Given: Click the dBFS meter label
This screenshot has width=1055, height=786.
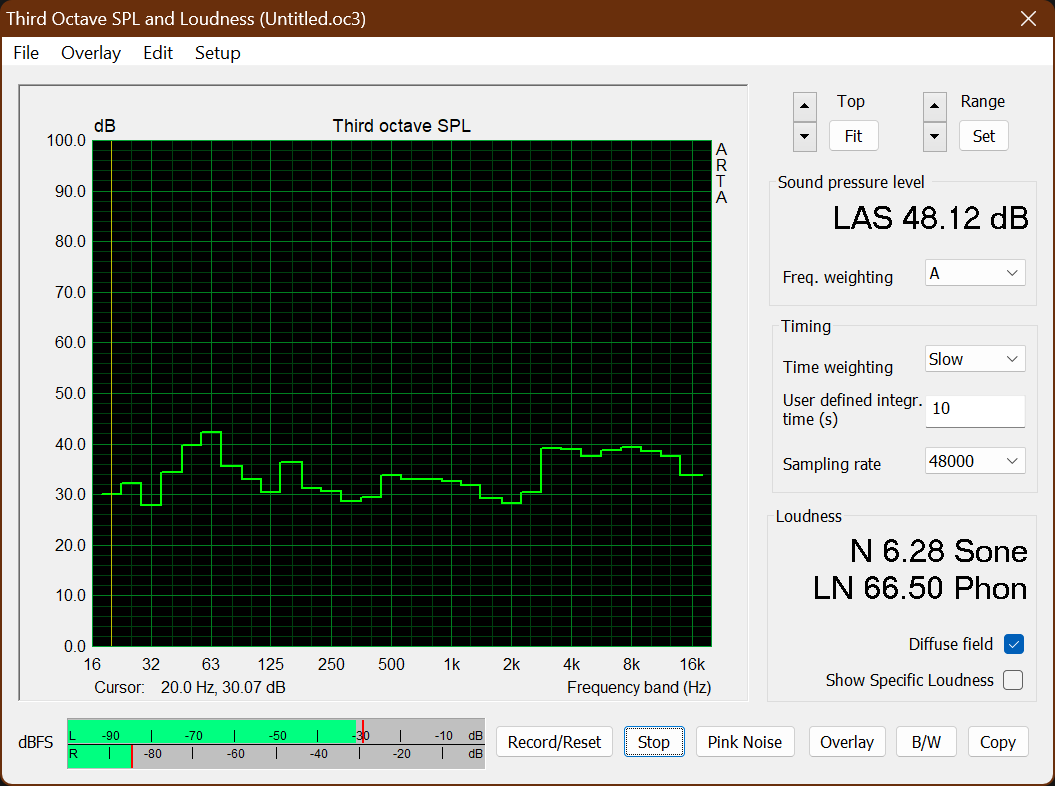Looking at the screenshot, I should pos(36,742).
